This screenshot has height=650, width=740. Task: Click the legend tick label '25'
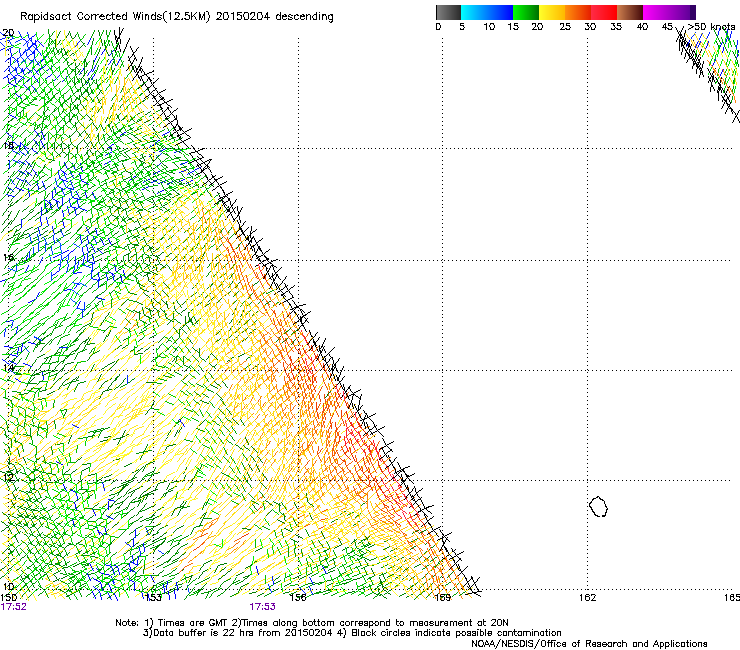[565, 27]
